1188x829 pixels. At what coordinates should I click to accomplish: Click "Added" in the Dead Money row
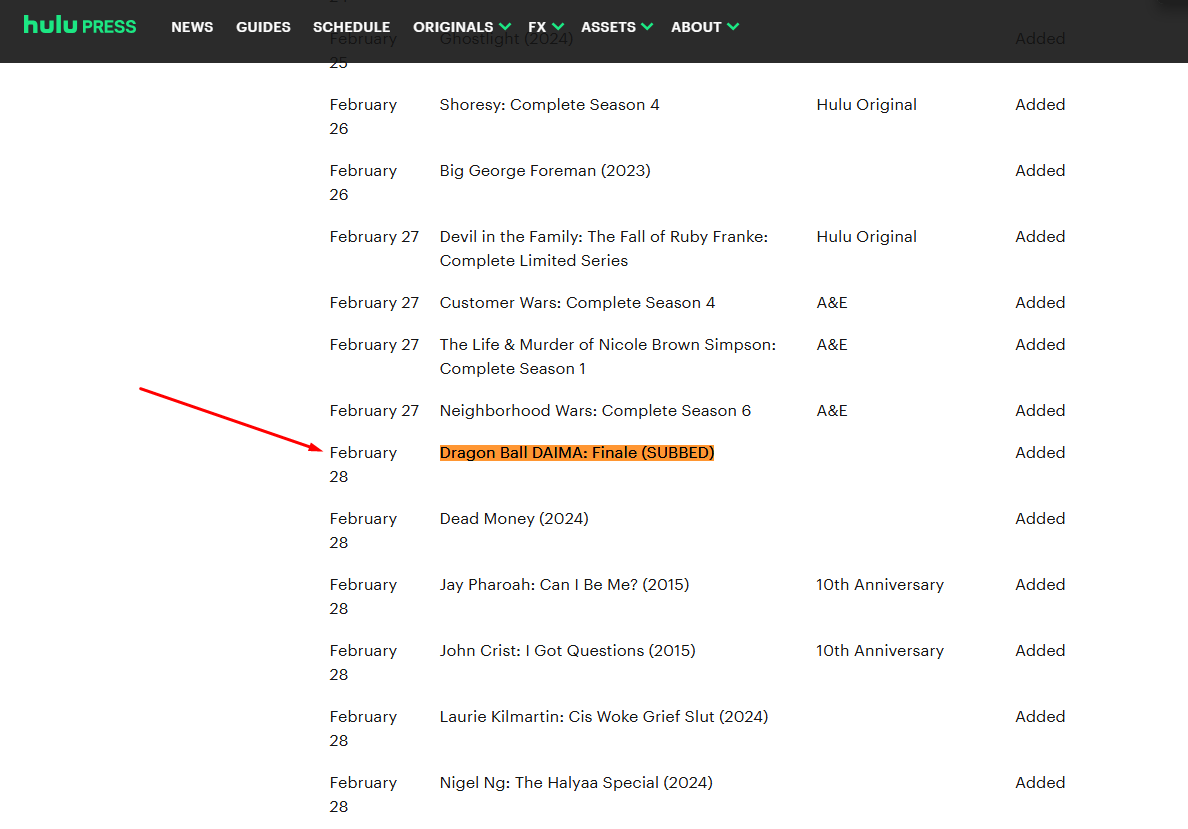[x=1040, y=518]
